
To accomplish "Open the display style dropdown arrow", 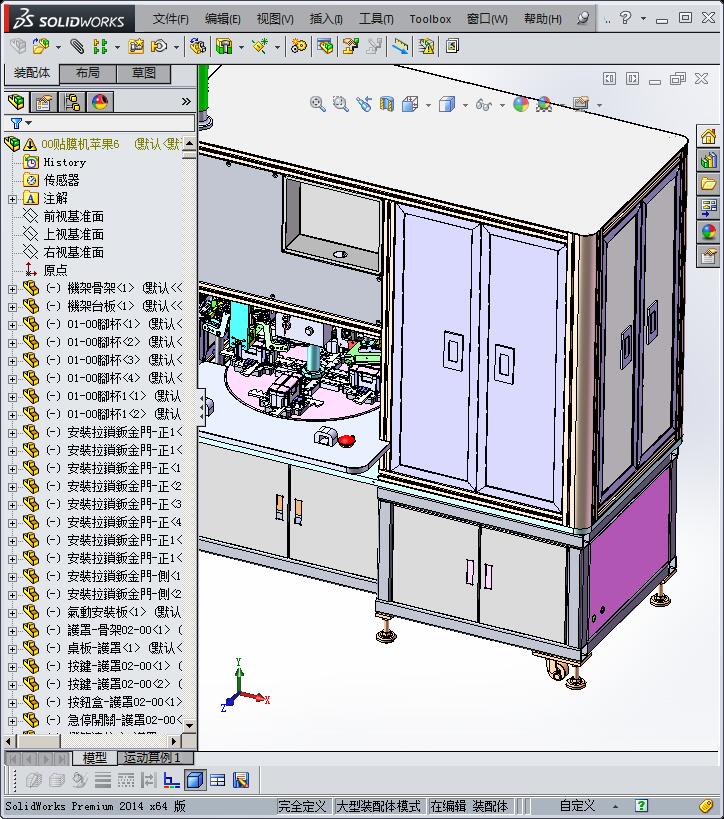I will pos(465,105).
